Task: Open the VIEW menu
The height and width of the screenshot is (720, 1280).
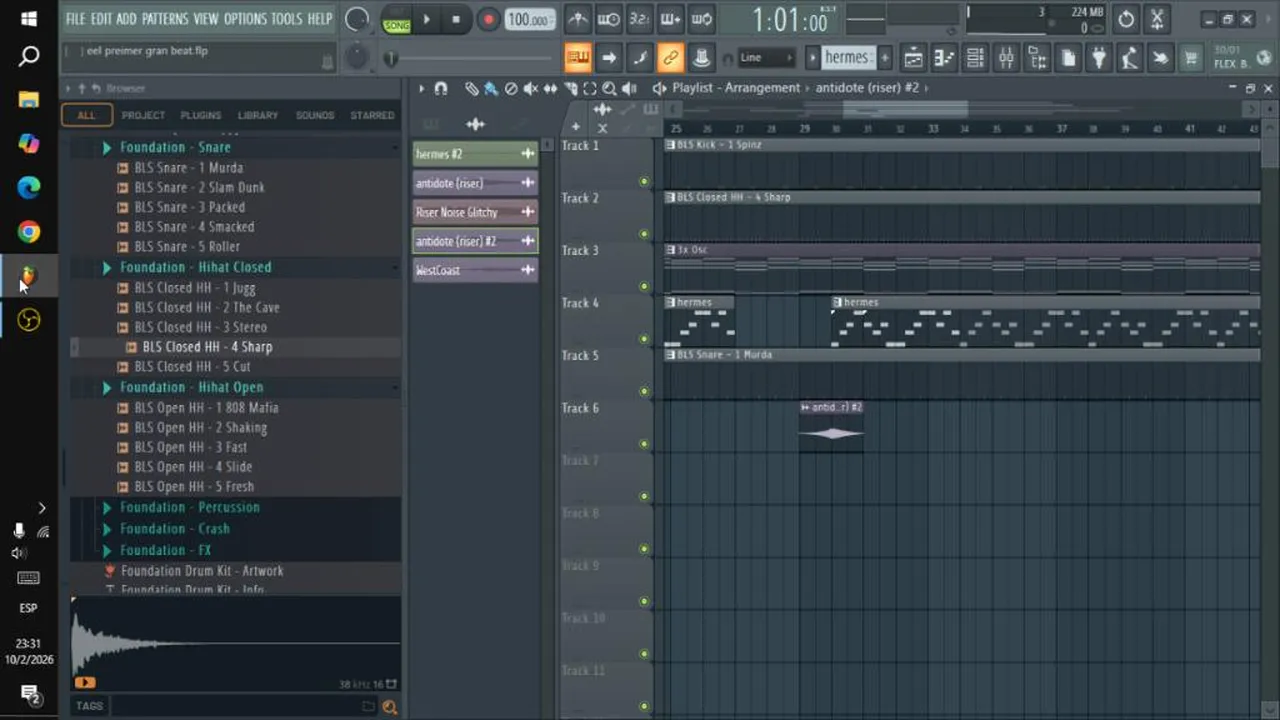Action: (x=205, y=19)
